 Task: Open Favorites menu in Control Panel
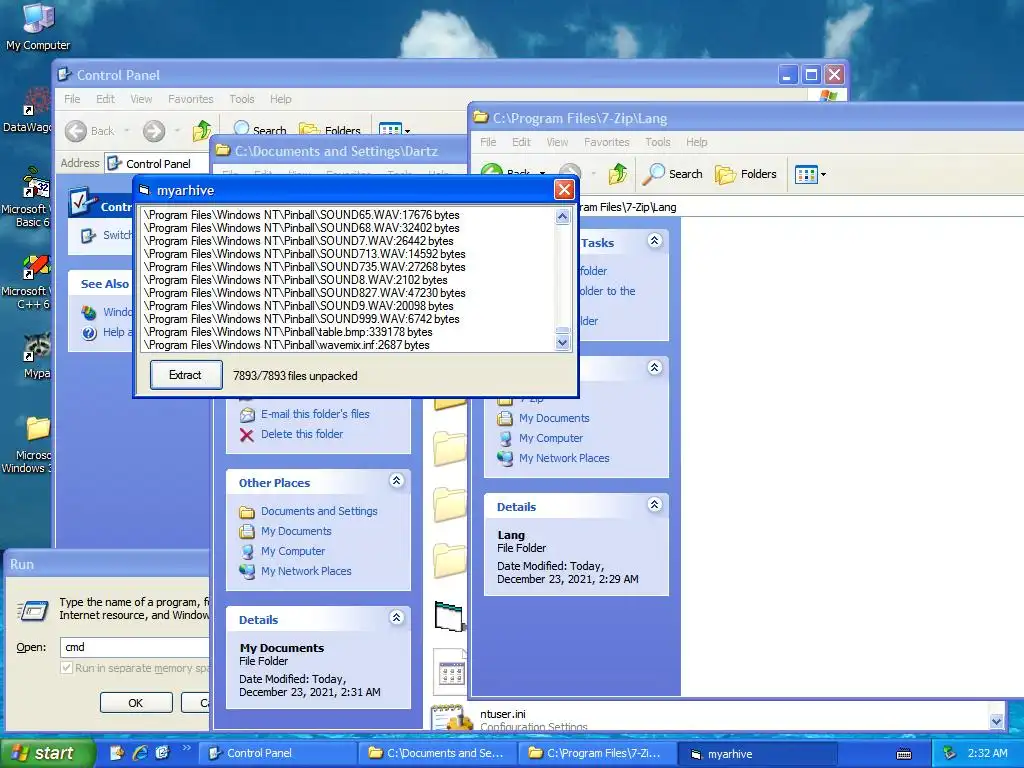[191, 99]
